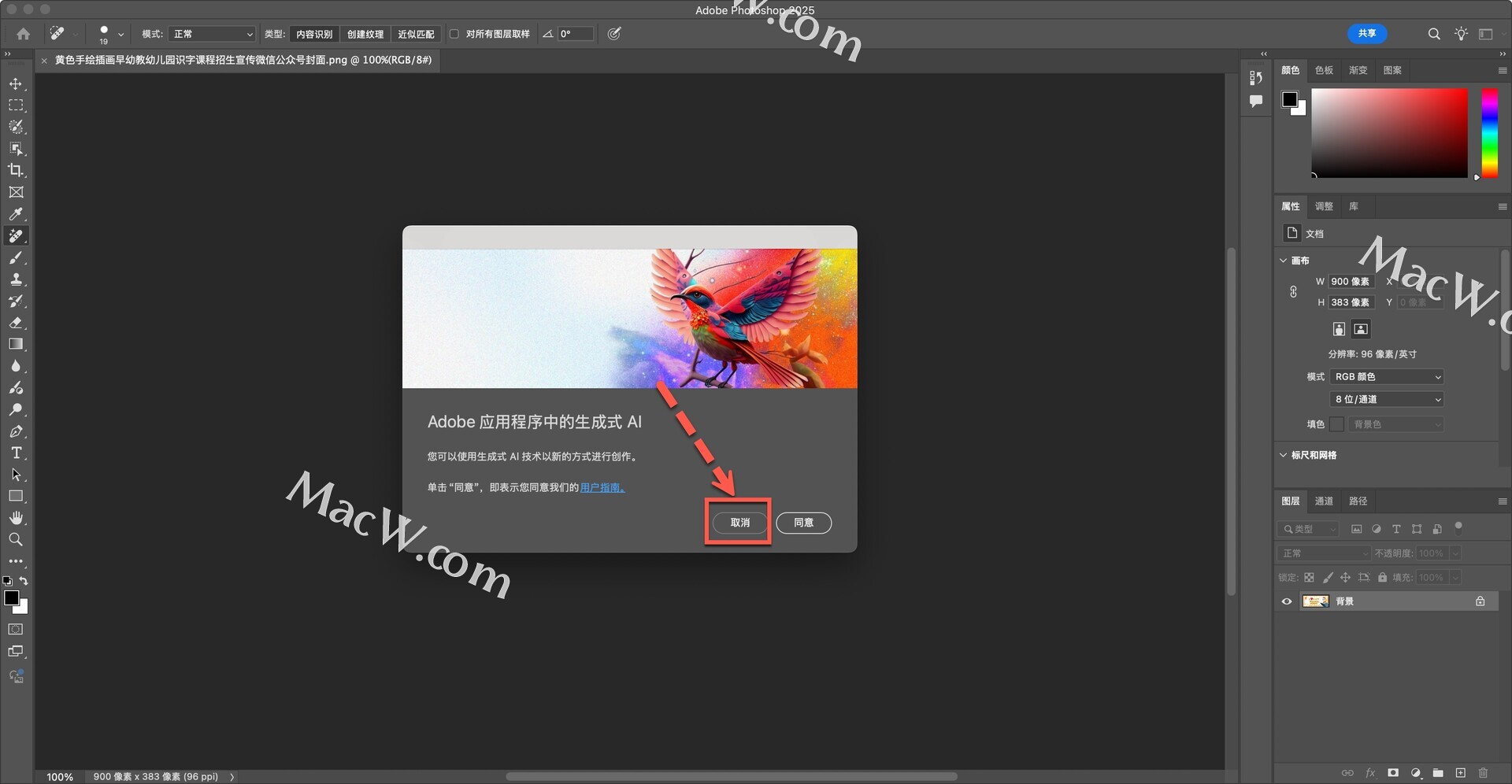Open the 8 位/通道 bit depth dropdown

tap(1387, 400)
